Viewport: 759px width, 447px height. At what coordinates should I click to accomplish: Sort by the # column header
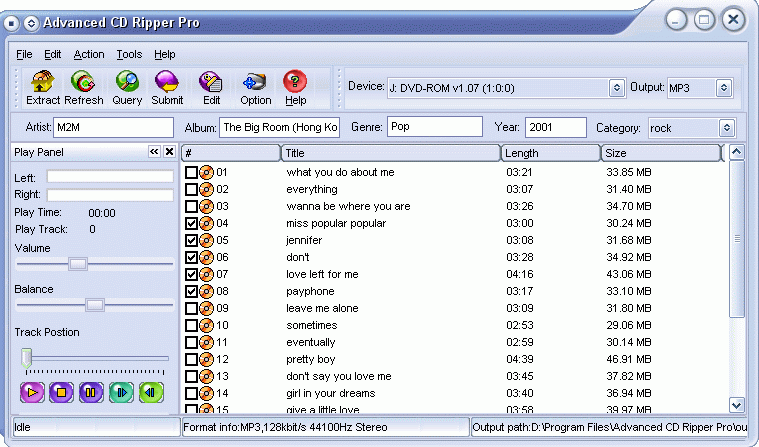click(x=231, y=153)
